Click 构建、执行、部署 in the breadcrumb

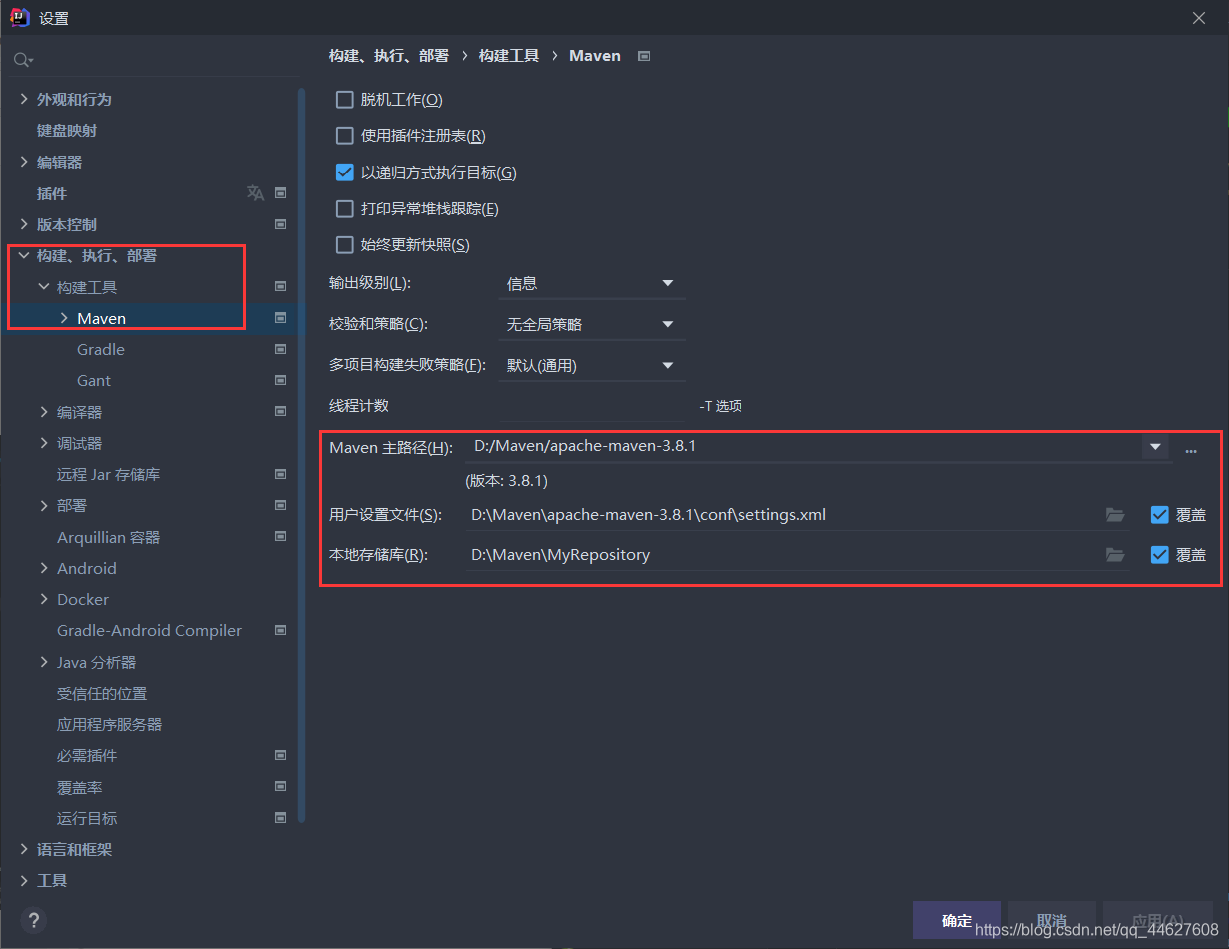[389, 56]
